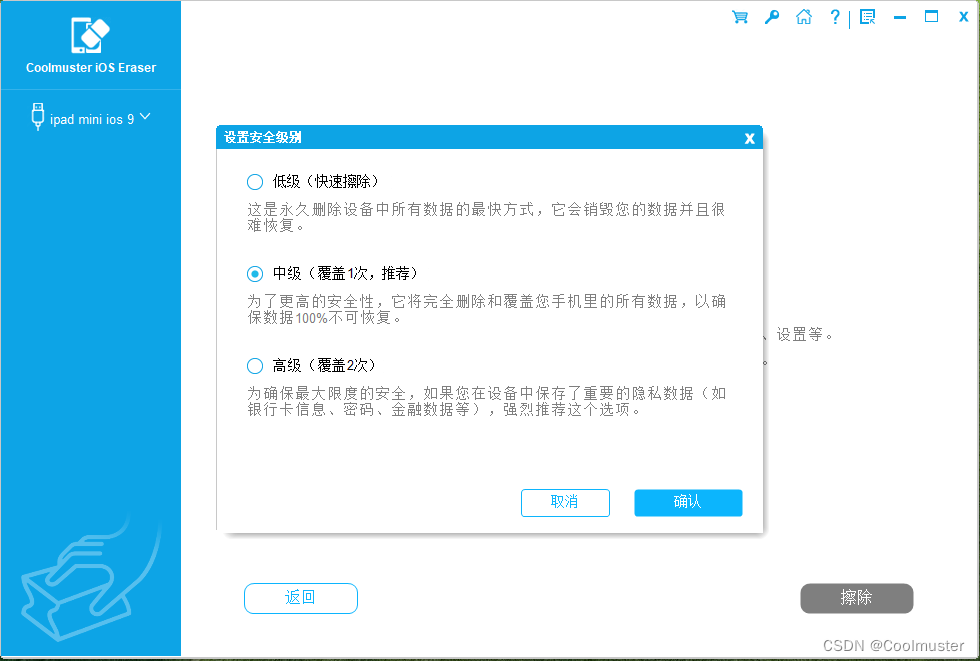Select the recommended 中级（覆盖1次）option
The width and height of the screenshot is (980, 661).
255,273
